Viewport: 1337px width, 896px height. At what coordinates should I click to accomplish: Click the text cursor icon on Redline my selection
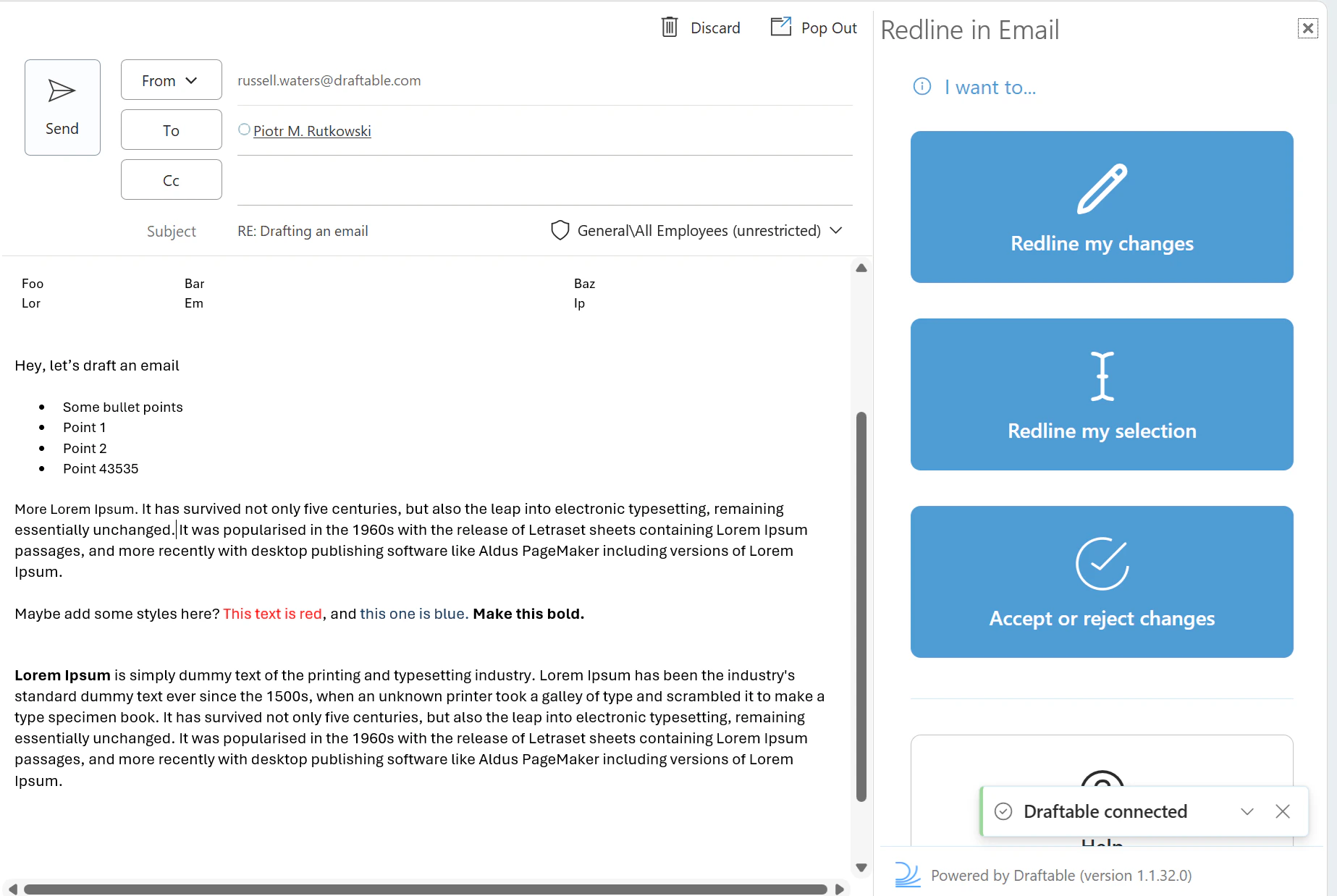[x=1102, y=376]
